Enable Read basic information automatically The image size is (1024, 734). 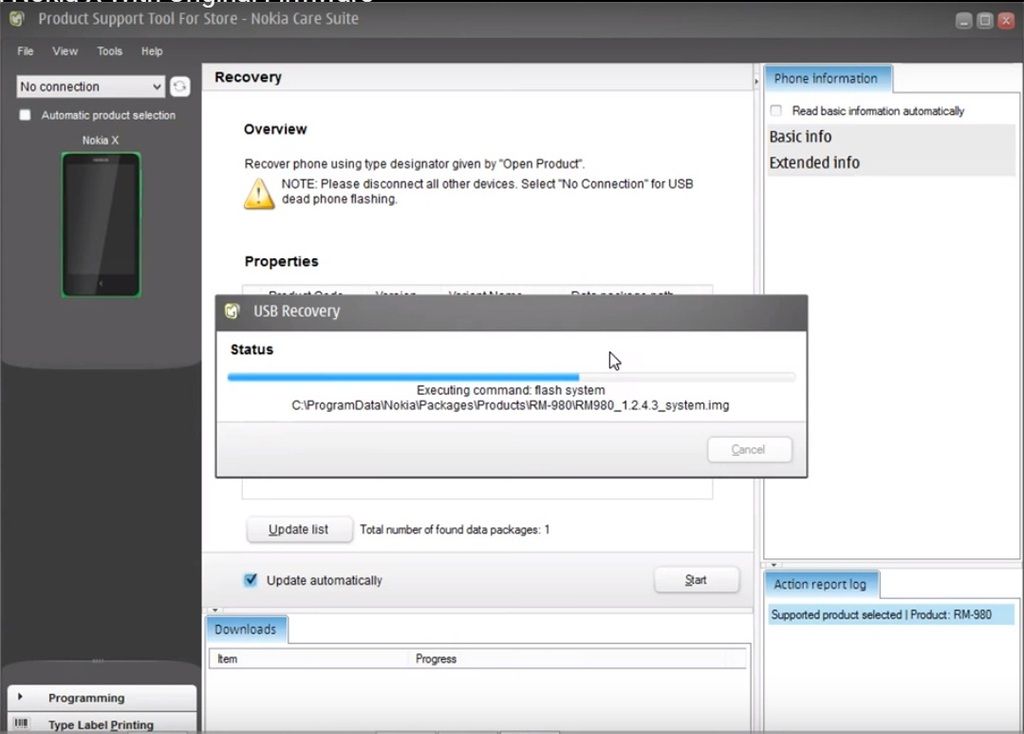tap(776, 111)
